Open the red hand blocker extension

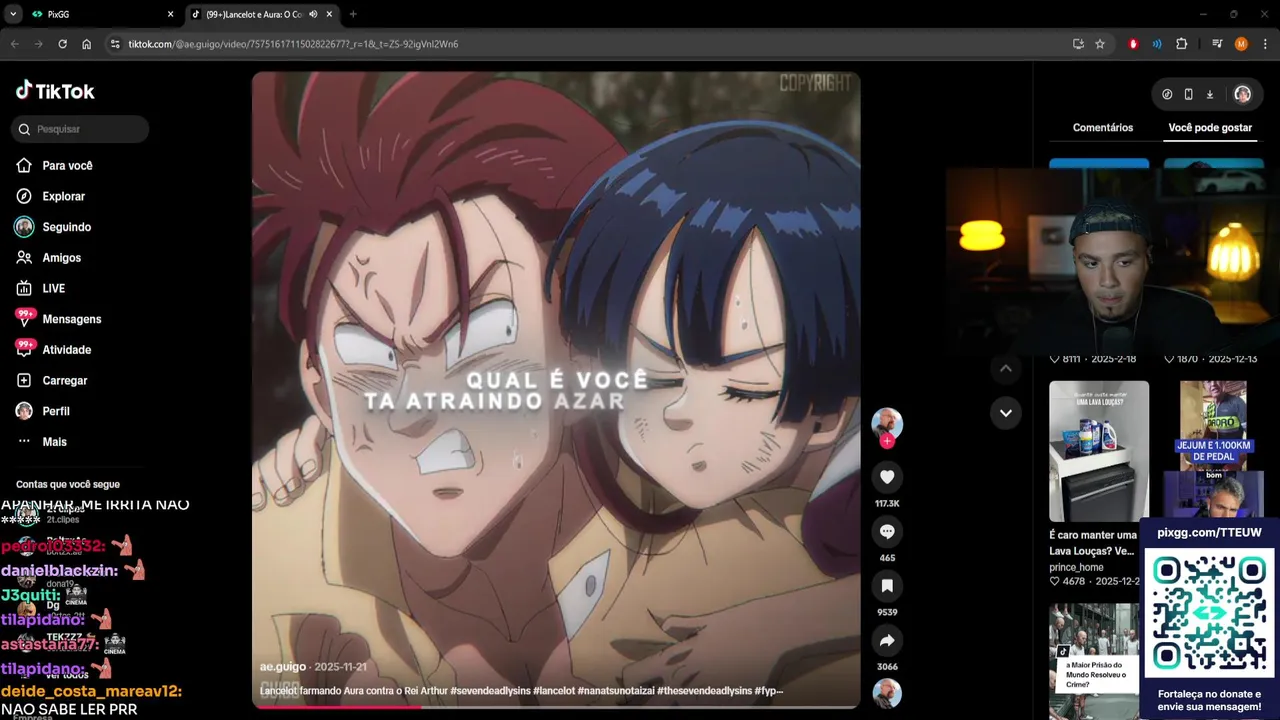(x=1133, y=44)
